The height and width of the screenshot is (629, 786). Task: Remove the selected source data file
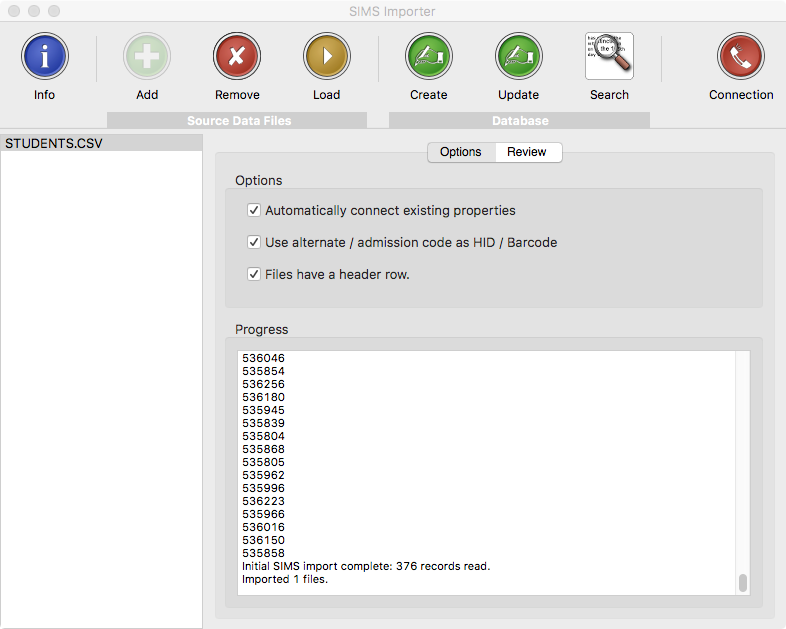coord(237,56)
